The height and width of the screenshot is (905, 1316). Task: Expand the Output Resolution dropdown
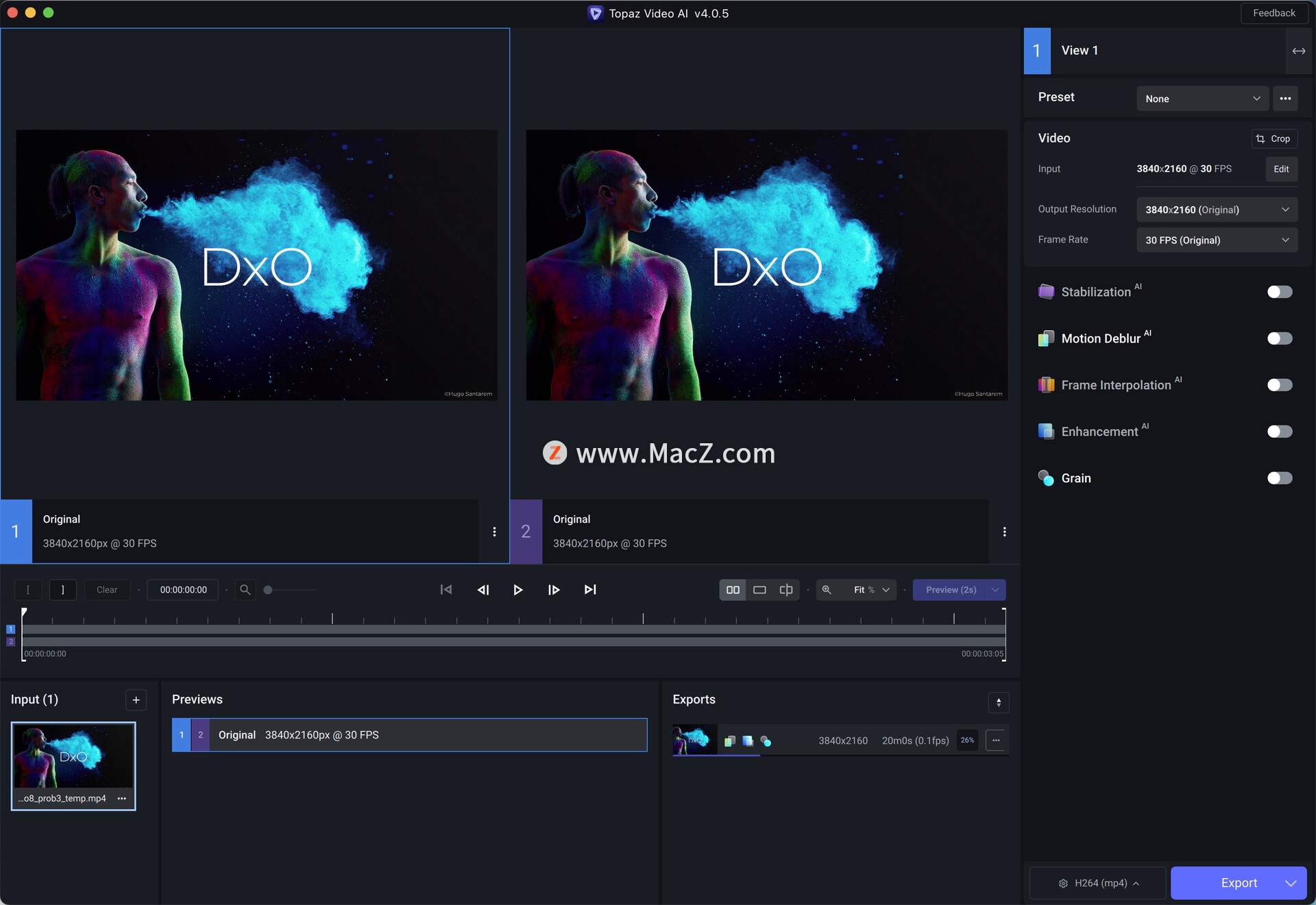(1216, 210)
